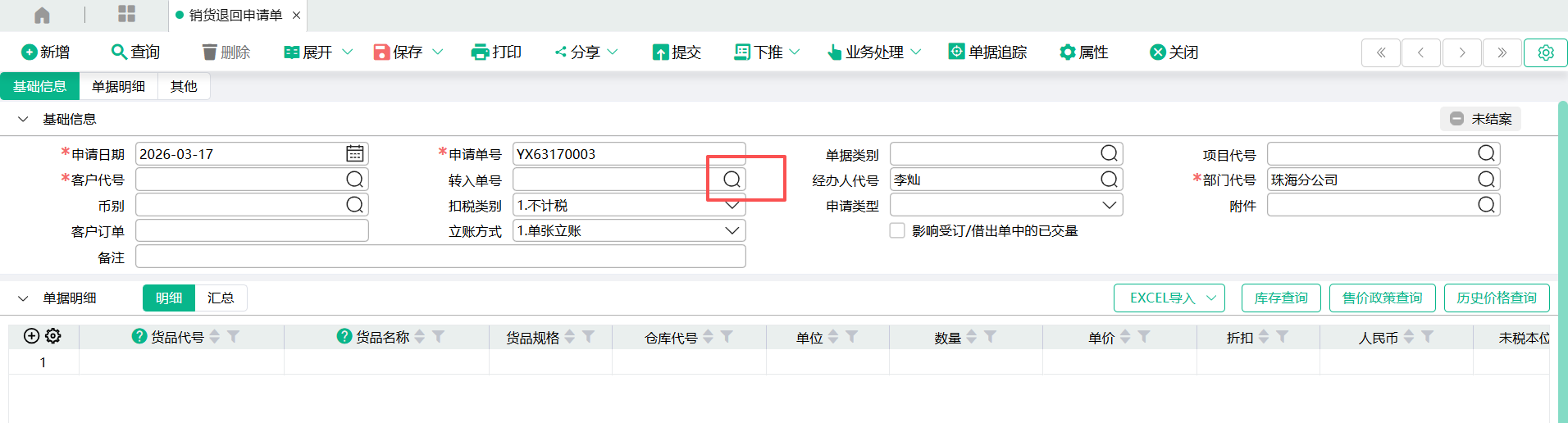
Task: Open the 扣税类别 dropdown
Action: coord(732,205)
